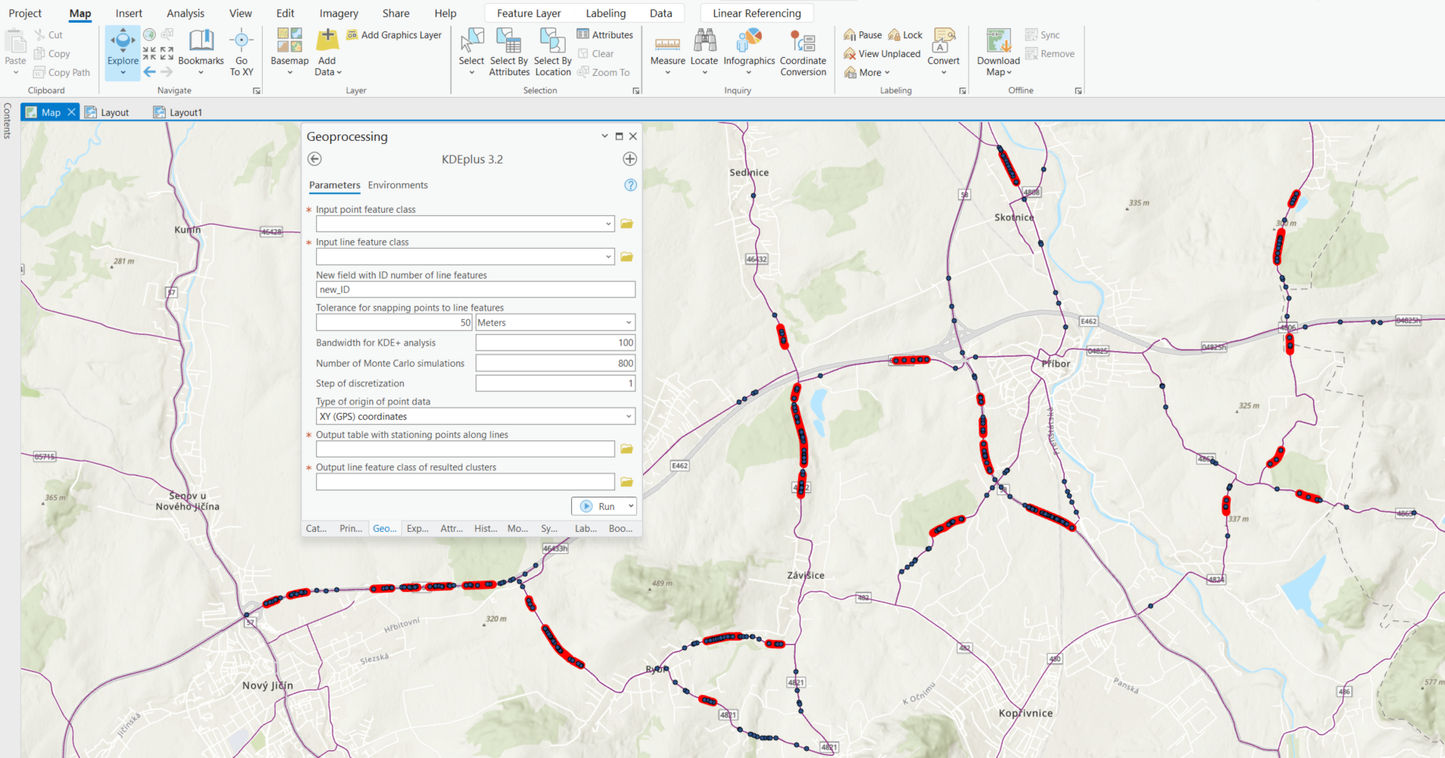Click Add Graphics Layer button
The image size is (1445, 758).
394,35
